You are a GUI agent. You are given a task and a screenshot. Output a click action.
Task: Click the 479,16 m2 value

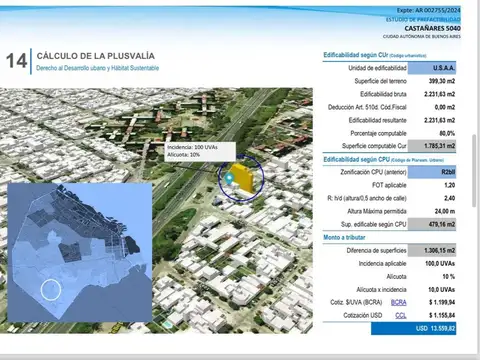tap(432, 224)
